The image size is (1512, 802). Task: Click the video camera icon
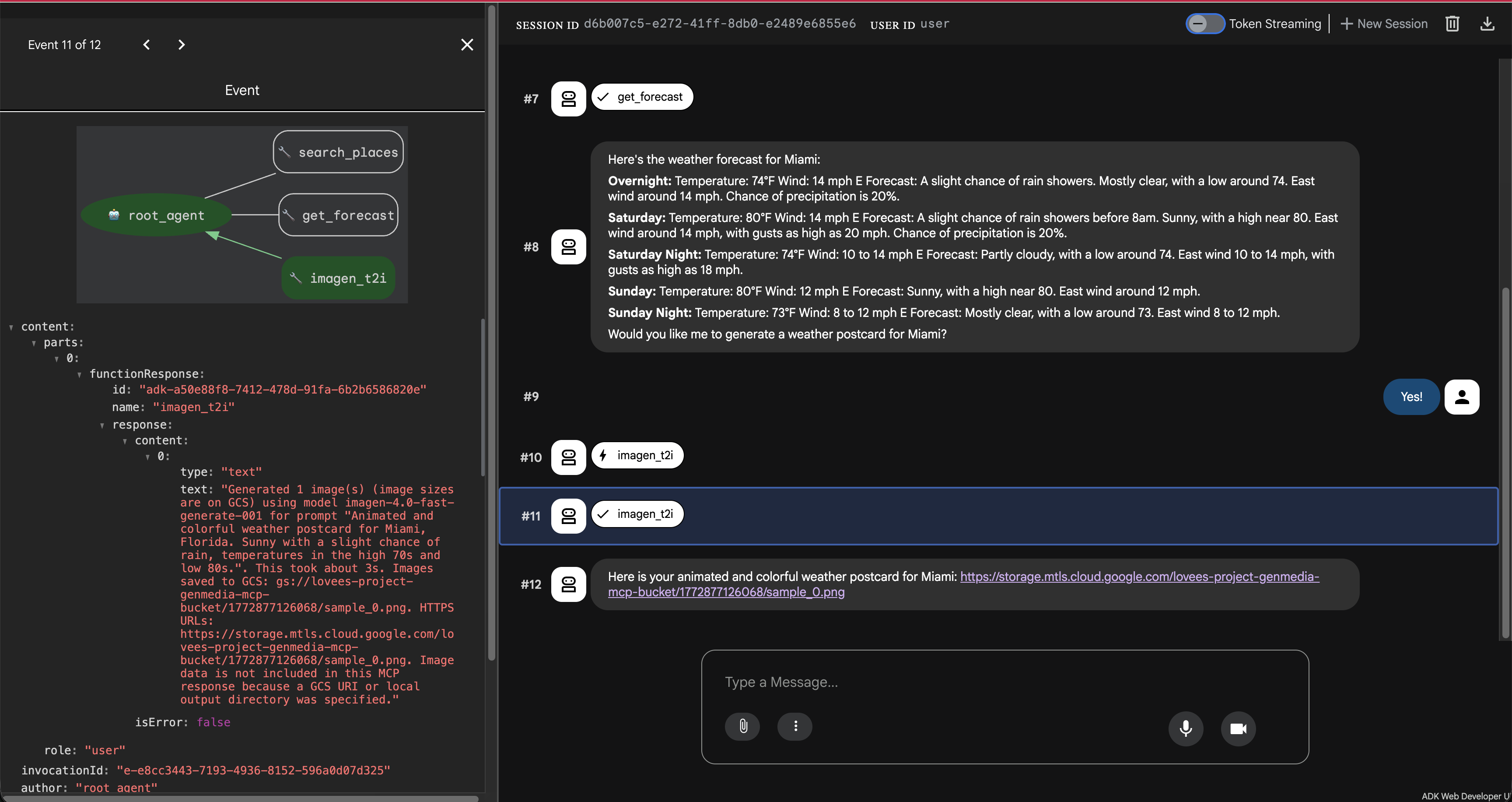point(1238,728)
